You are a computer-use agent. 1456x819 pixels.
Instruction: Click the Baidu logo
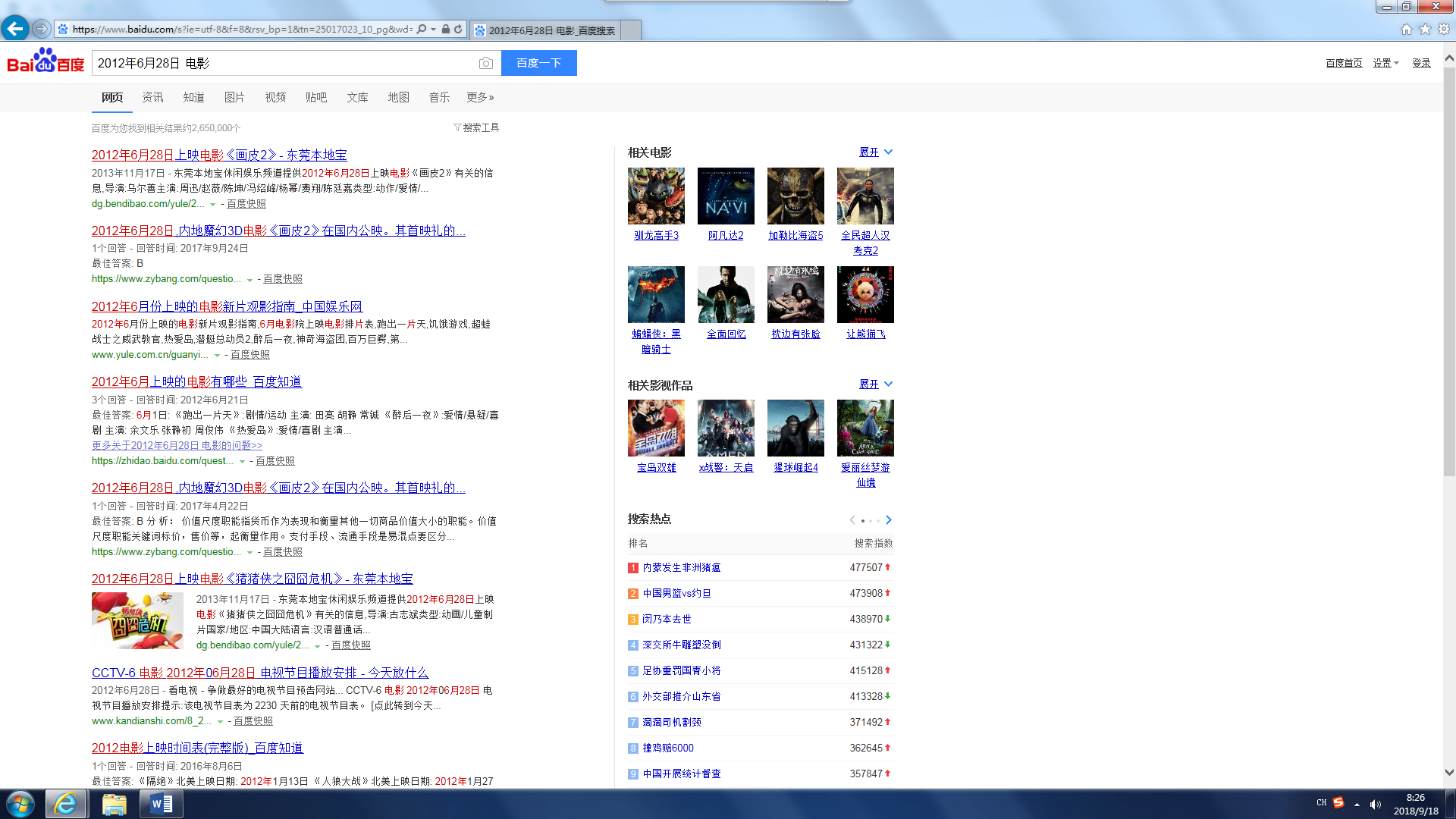tap(45, 62)
